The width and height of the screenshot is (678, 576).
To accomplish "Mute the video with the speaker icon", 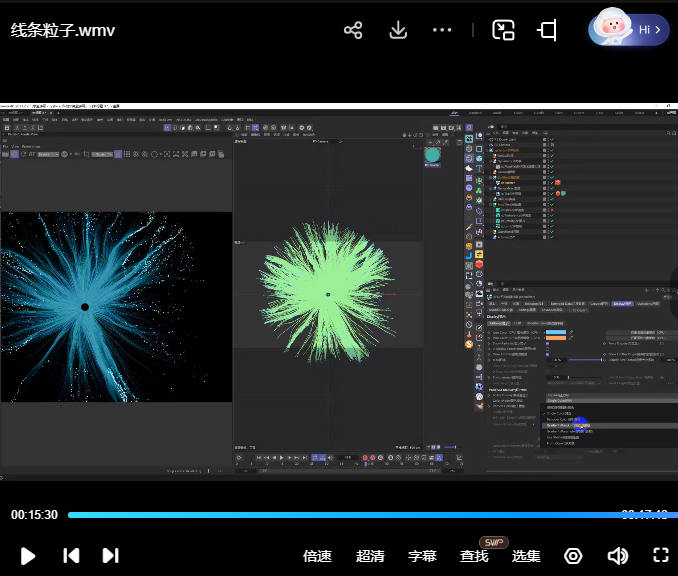I will tap(617, 556).
